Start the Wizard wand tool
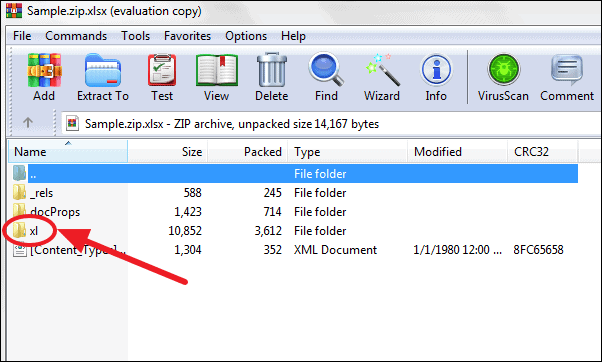The height and width of the screenshot is (362, 602). coord(382,77)
